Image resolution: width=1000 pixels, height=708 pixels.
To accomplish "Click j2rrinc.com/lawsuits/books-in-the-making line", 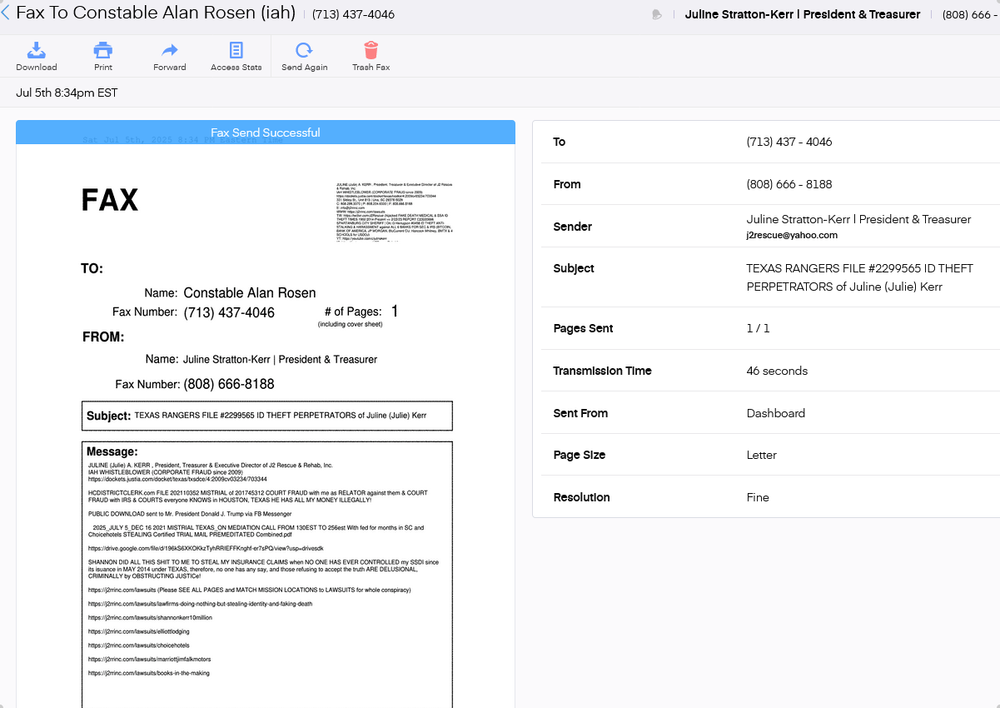I will pyautogui.click(x=149, y=673).
